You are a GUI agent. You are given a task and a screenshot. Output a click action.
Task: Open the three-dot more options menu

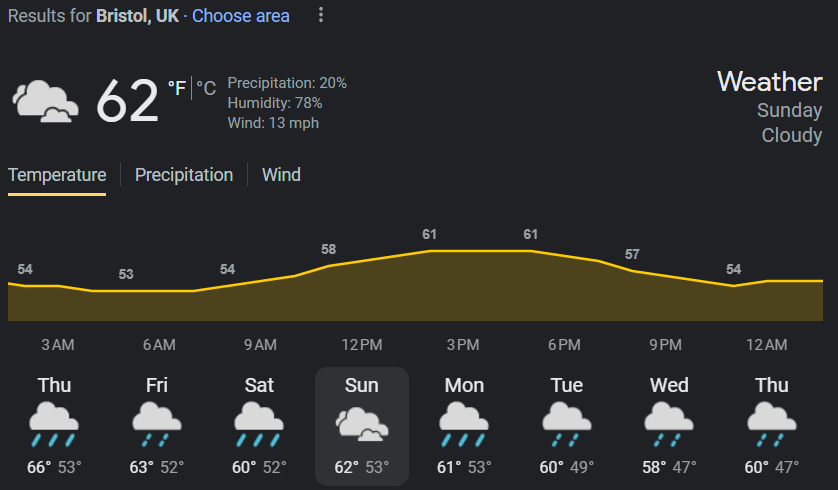click(x=321, y=15)
